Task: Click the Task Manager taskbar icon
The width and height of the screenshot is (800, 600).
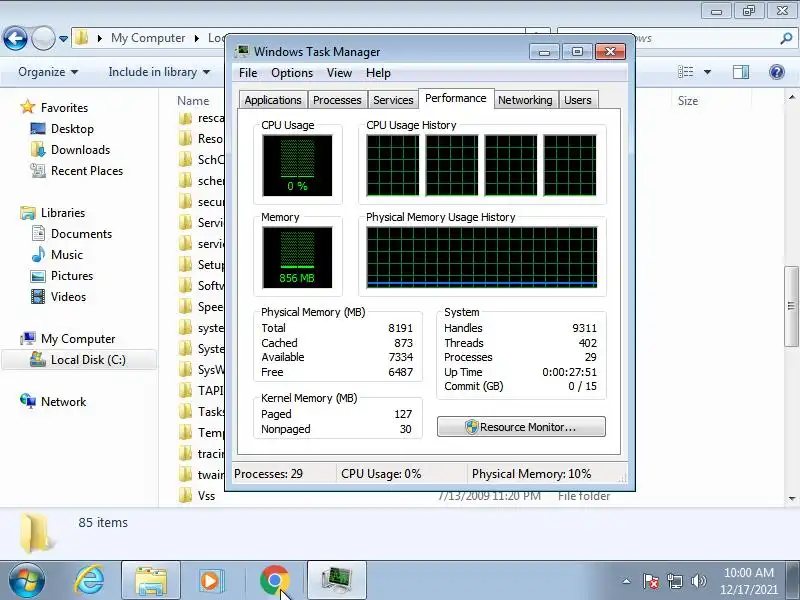Action: (x=337, y=581)
